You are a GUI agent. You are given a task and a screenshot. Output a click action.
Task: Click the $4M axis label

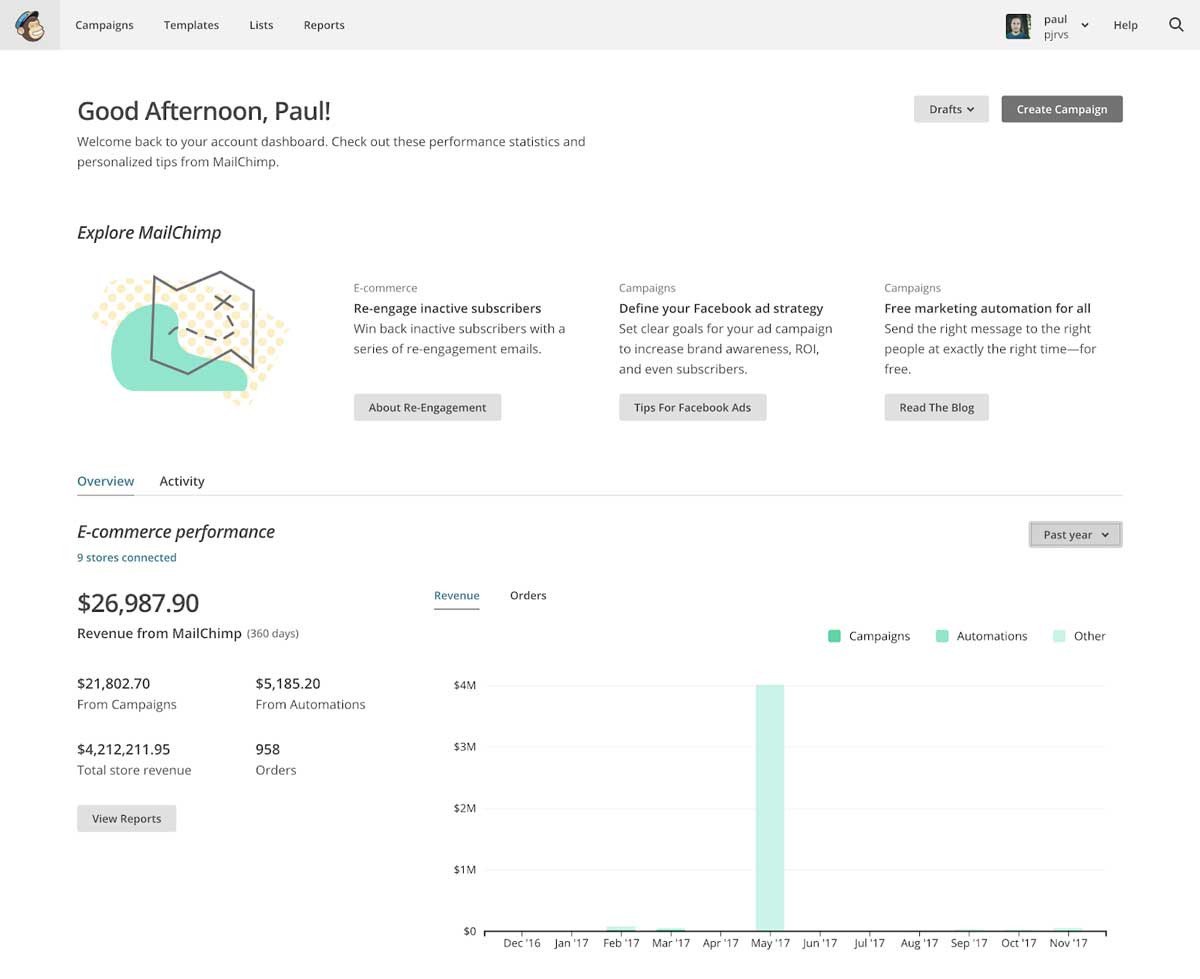[x=465, y=686]
